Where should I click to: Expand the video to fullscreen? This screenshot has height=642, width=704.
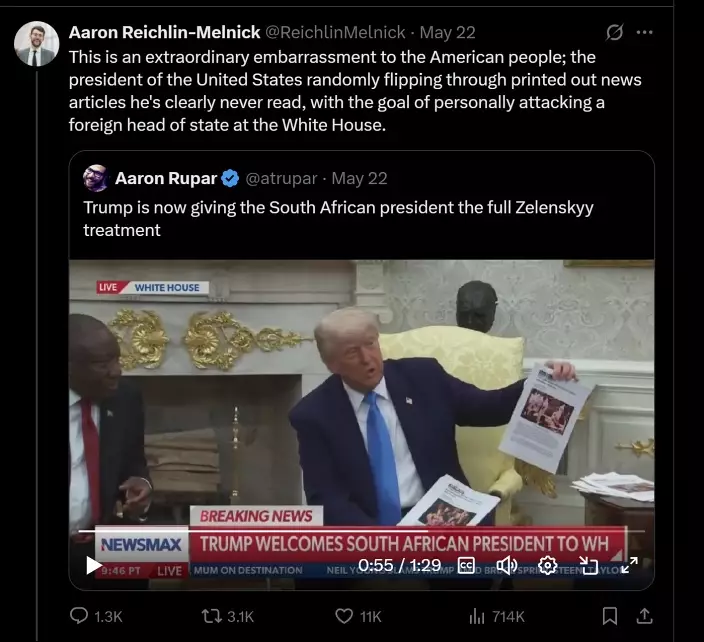[x=629, y=565]
